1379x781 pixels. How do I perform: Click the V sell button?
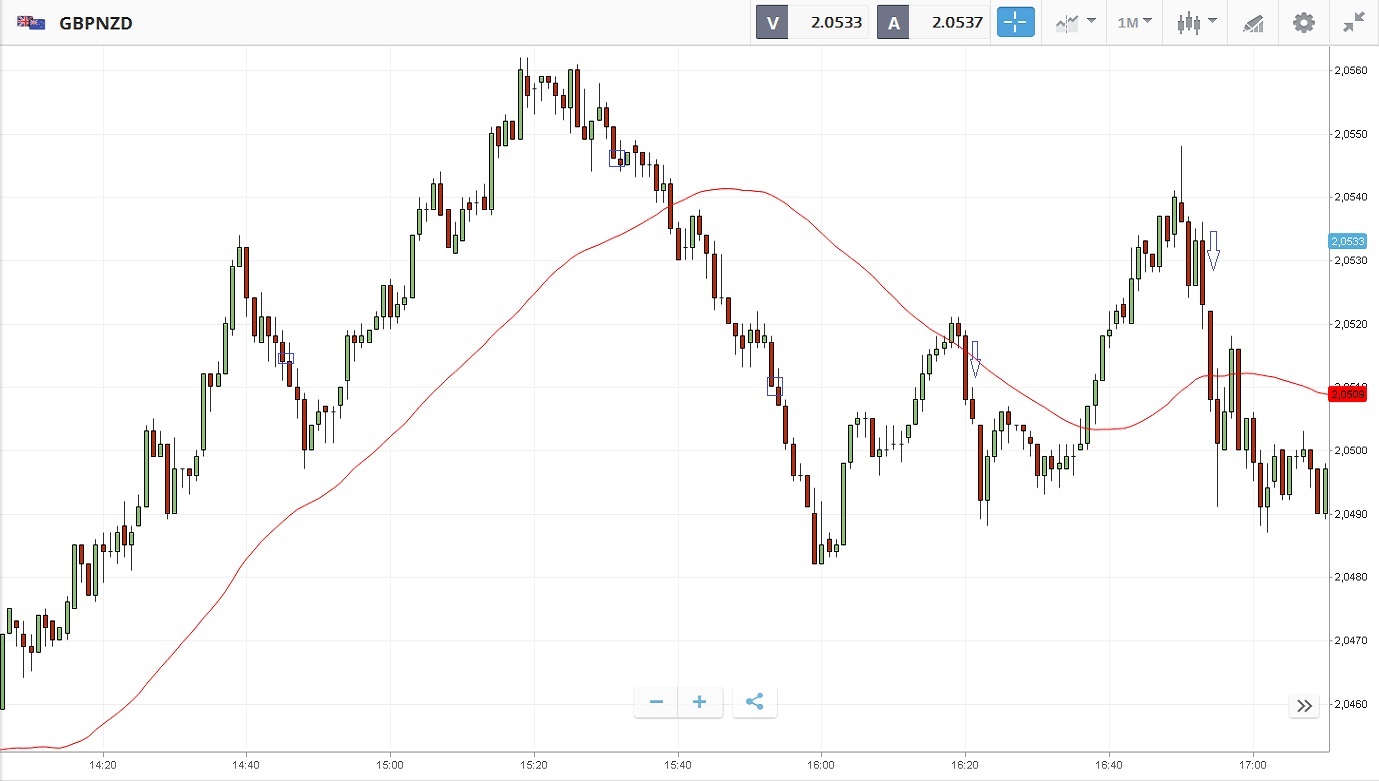pos(772,22)
